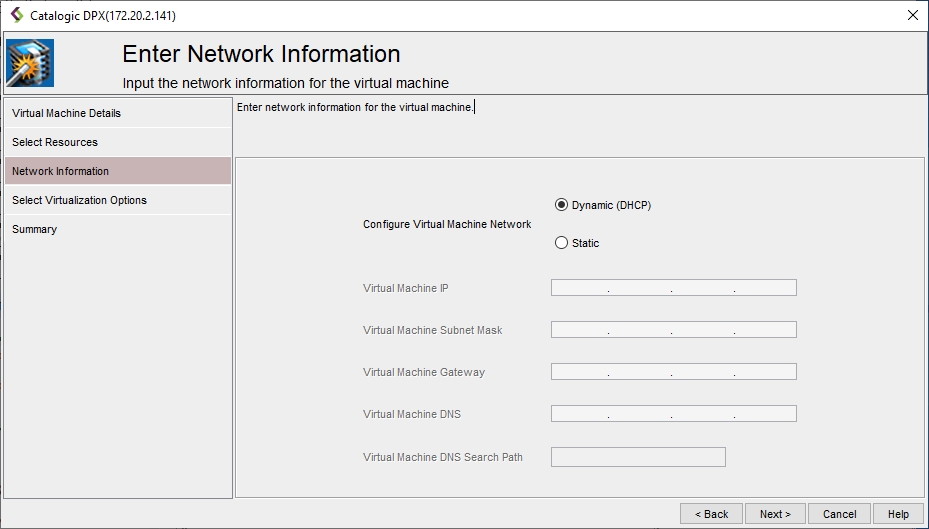Select Dynamic (DHCP) radio button
Image resolution: width=929 pixels, height=529 pixels.
561,205
